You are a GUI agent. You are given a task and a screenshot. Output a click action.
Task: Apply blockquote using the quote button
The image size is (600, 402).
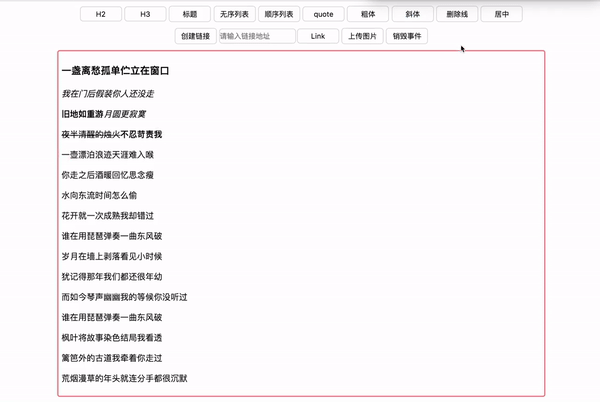pyautogui.click(x=323, y=14)
